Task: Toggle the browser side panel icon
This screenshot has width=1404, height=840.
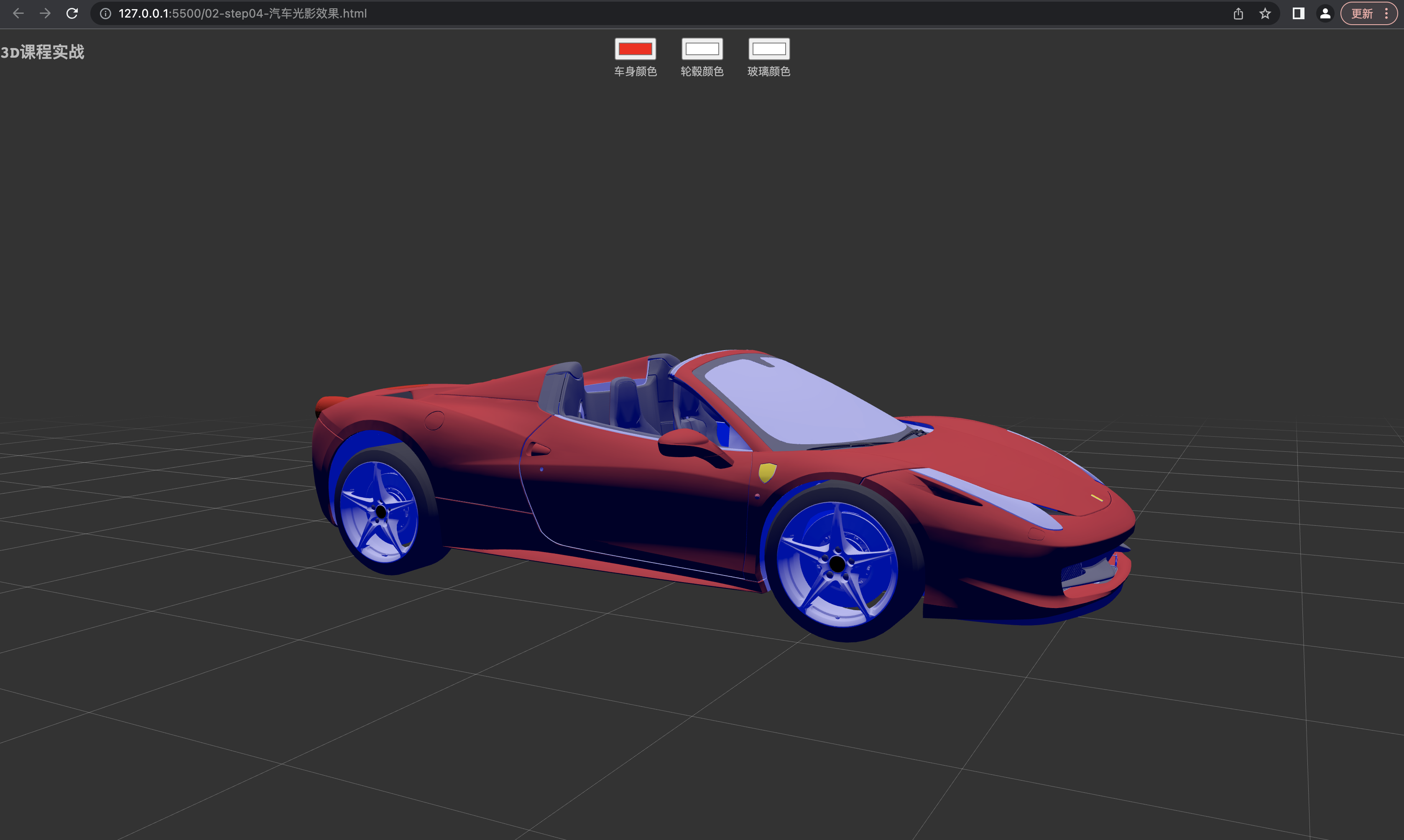Action: coord(1298,14)
